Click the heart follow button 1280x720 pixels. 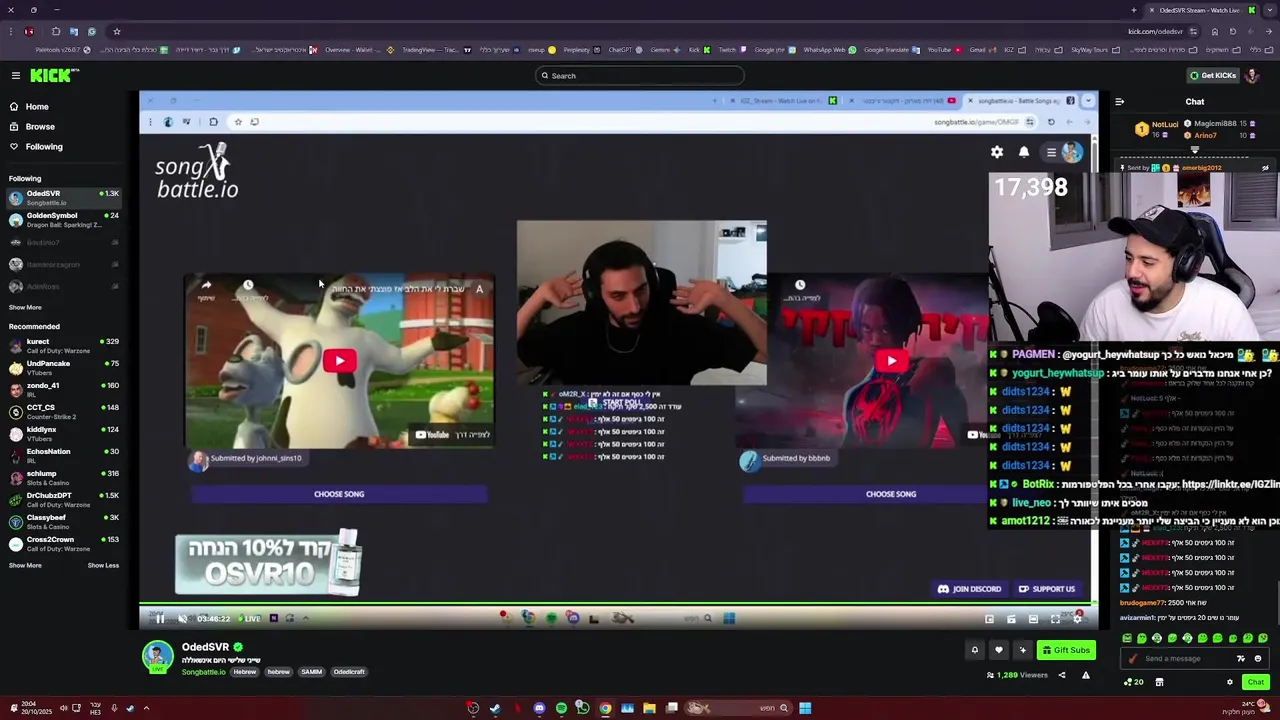point(998,650)
